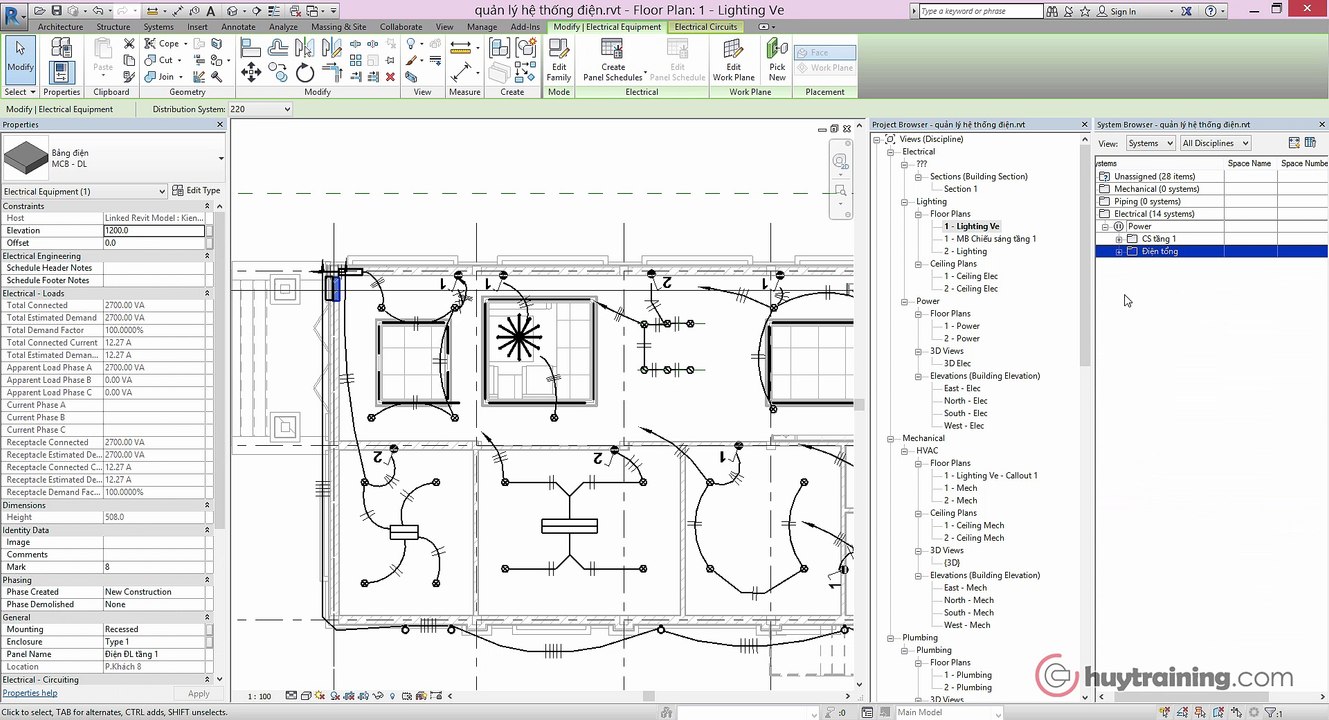This screenshot has height=720, width=1329.
Task: Expand the Điện tổng node
Action: click(x=1119, y=252)
